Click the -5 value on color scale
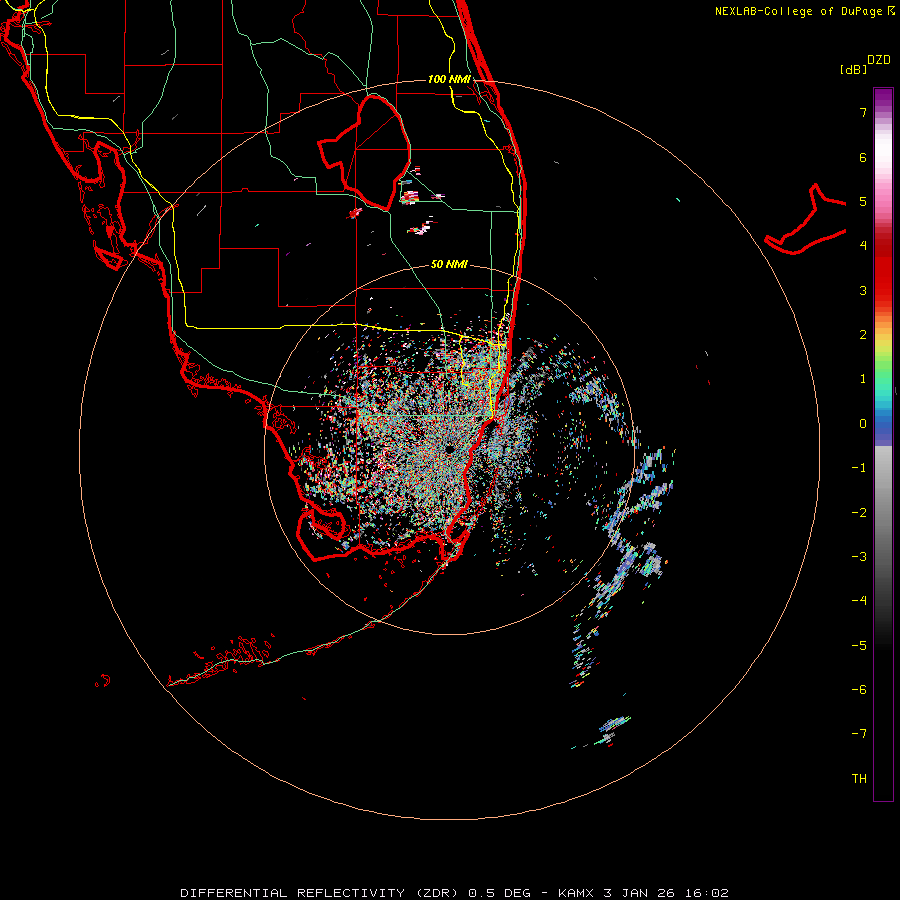Viewport: 900px width, 900px height. point(859,646)
